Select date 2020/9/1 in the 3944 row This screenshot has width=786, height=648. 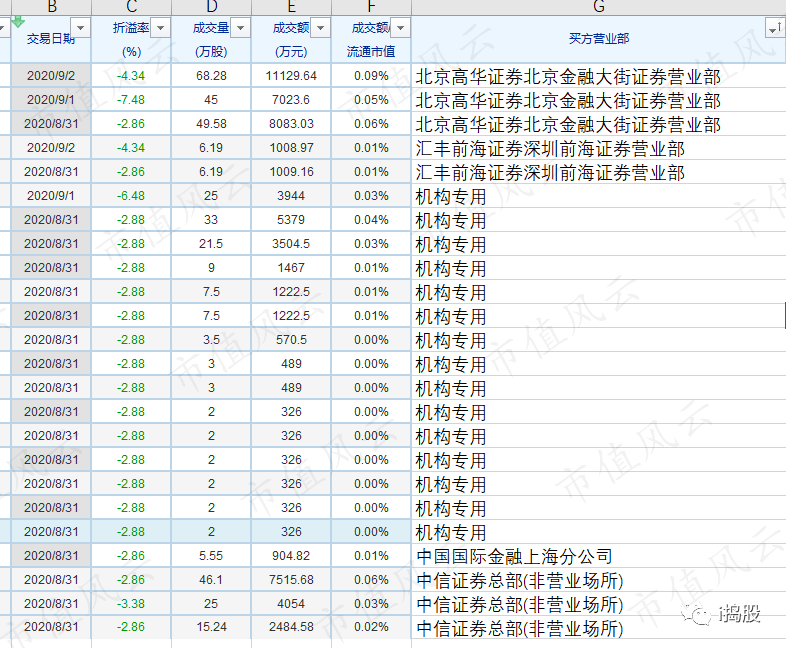pos(51,196)
